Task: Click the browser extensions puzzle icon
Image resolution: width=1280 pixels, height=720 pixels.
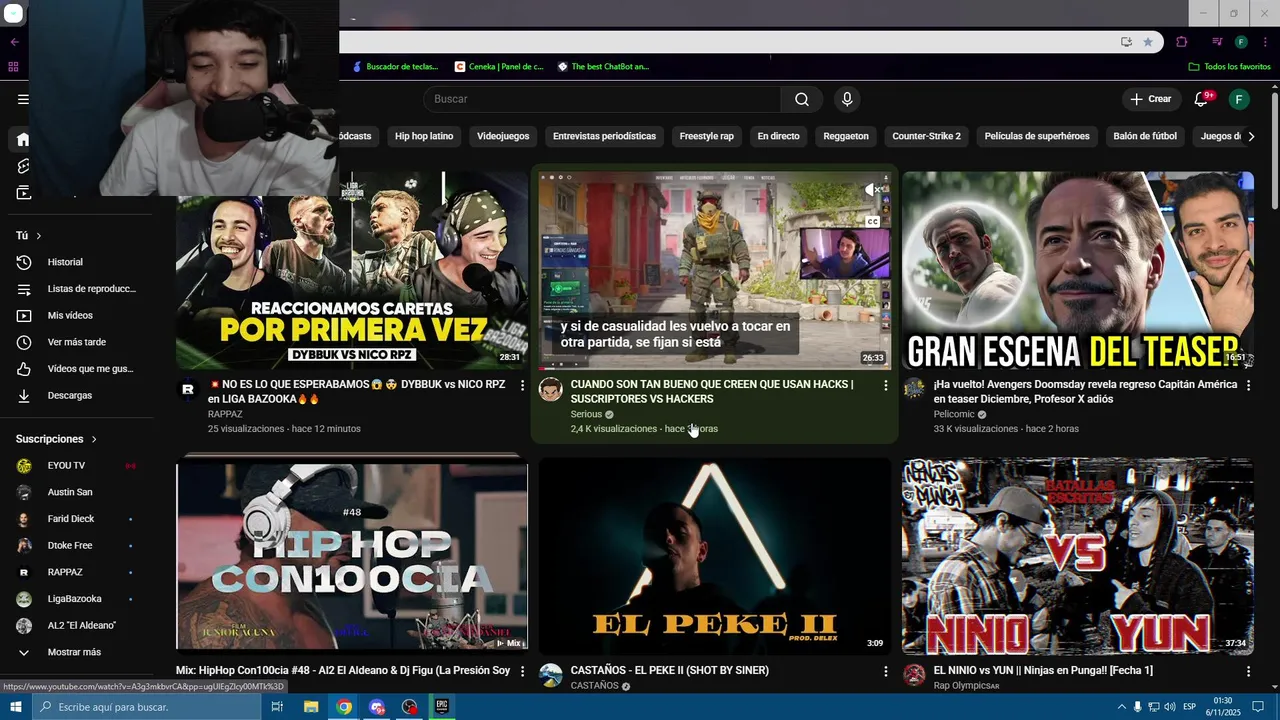Action: [1181, 42]
